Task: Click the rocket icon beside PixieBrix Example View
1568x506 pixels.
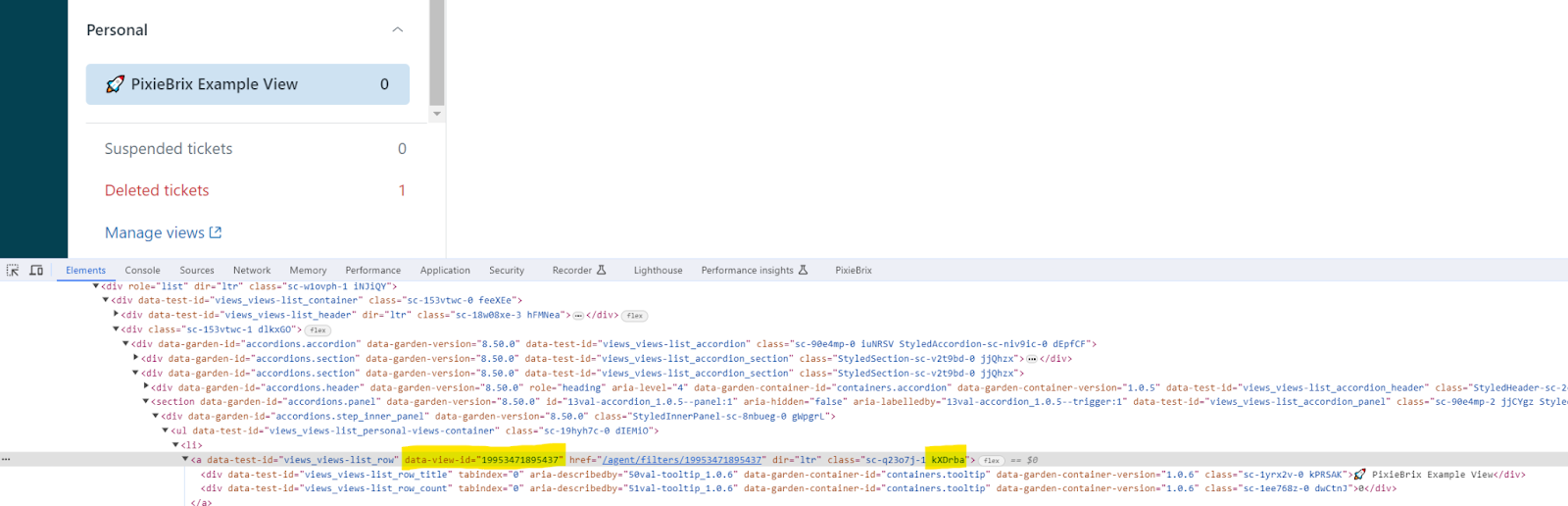Action: coord(115,84)
